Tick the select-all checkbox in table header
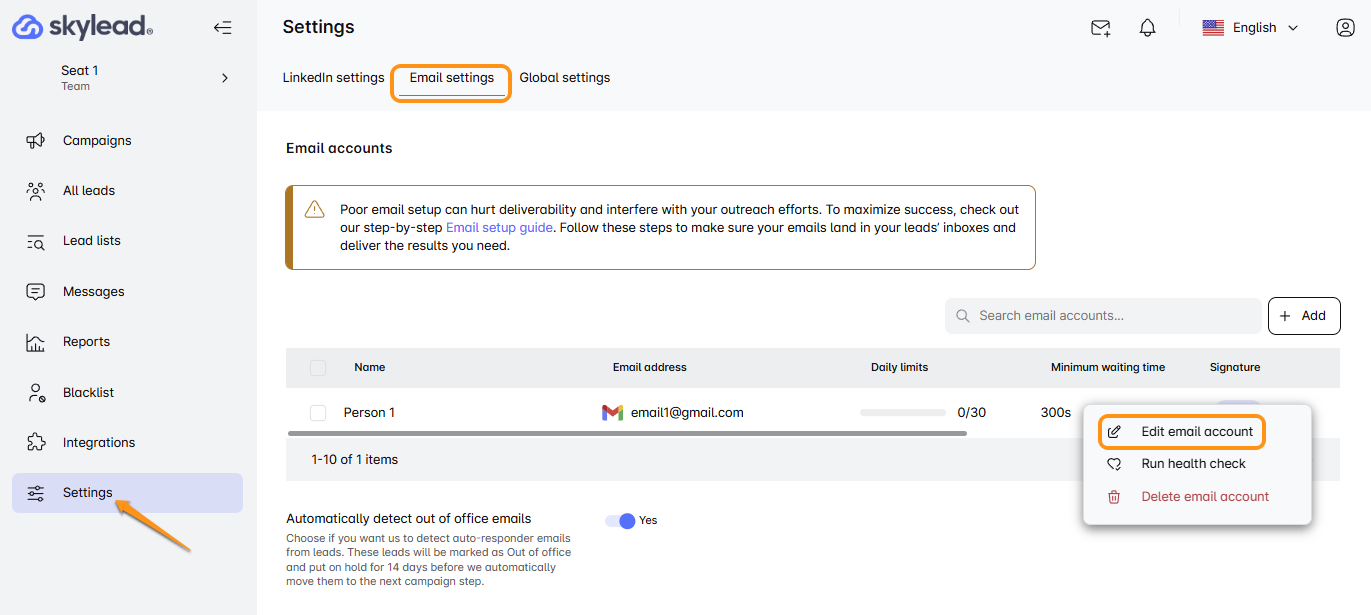Image resolution: width=1371 pixels, height=615 pixels. [318, 368]
